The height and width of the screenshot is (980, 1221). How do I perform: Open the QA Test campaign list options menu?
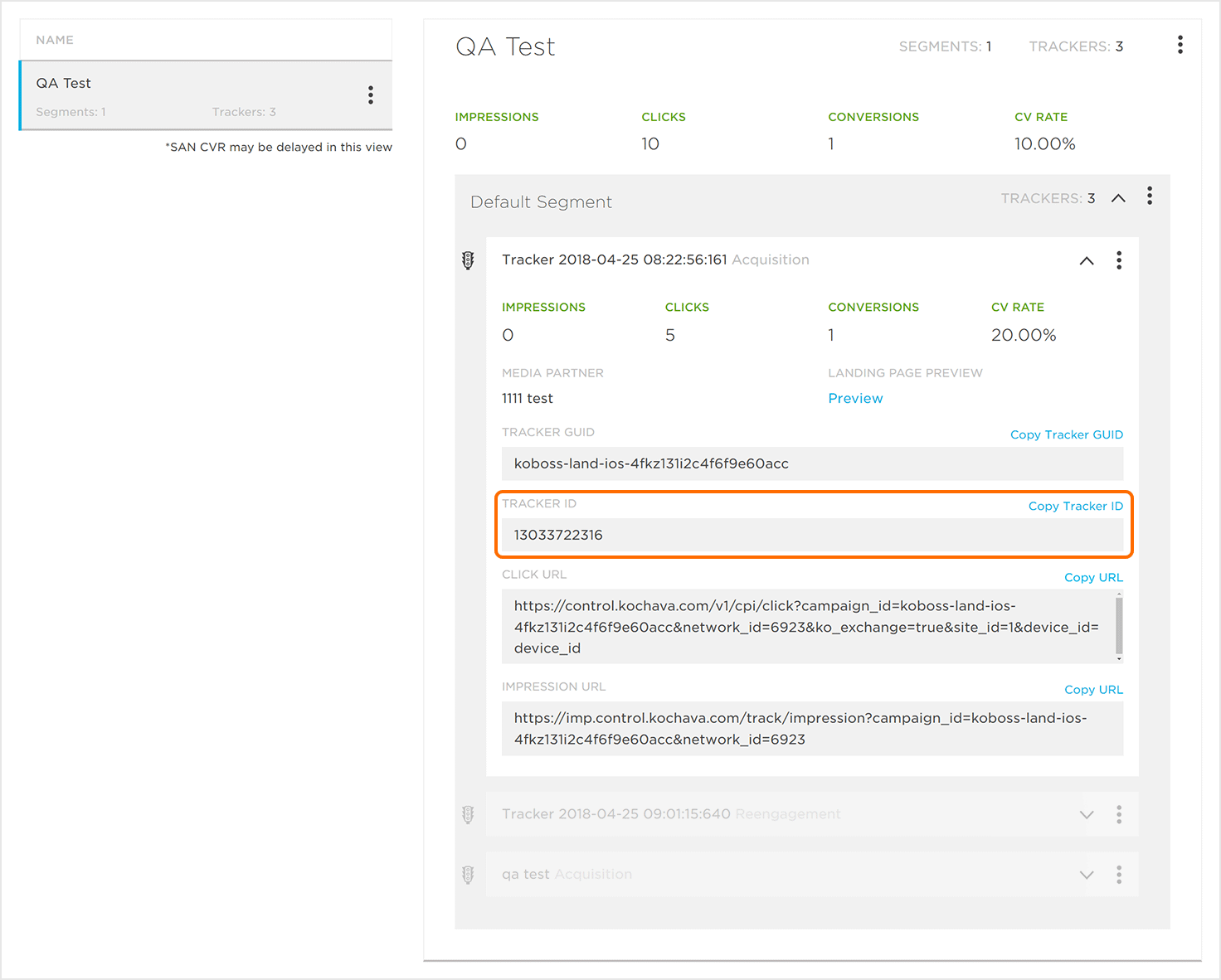coord(371,95)
